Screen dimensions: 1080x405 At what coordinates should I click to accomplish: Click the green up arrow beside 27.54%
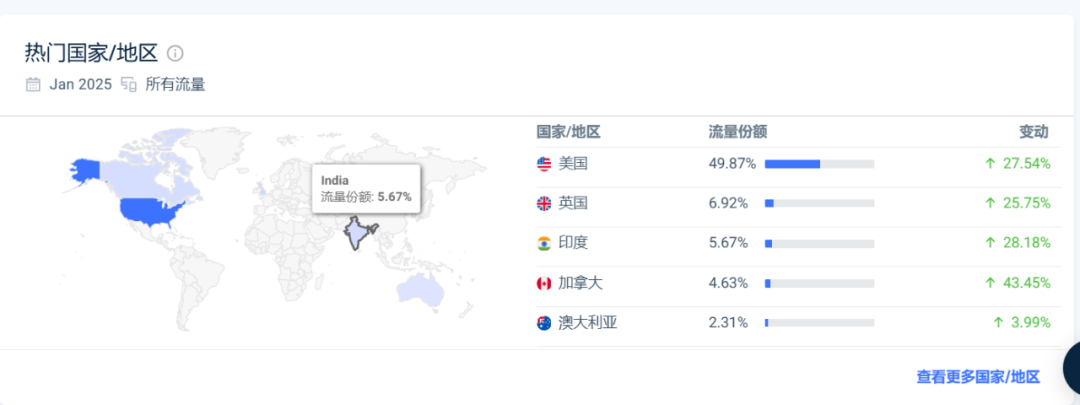990,164
